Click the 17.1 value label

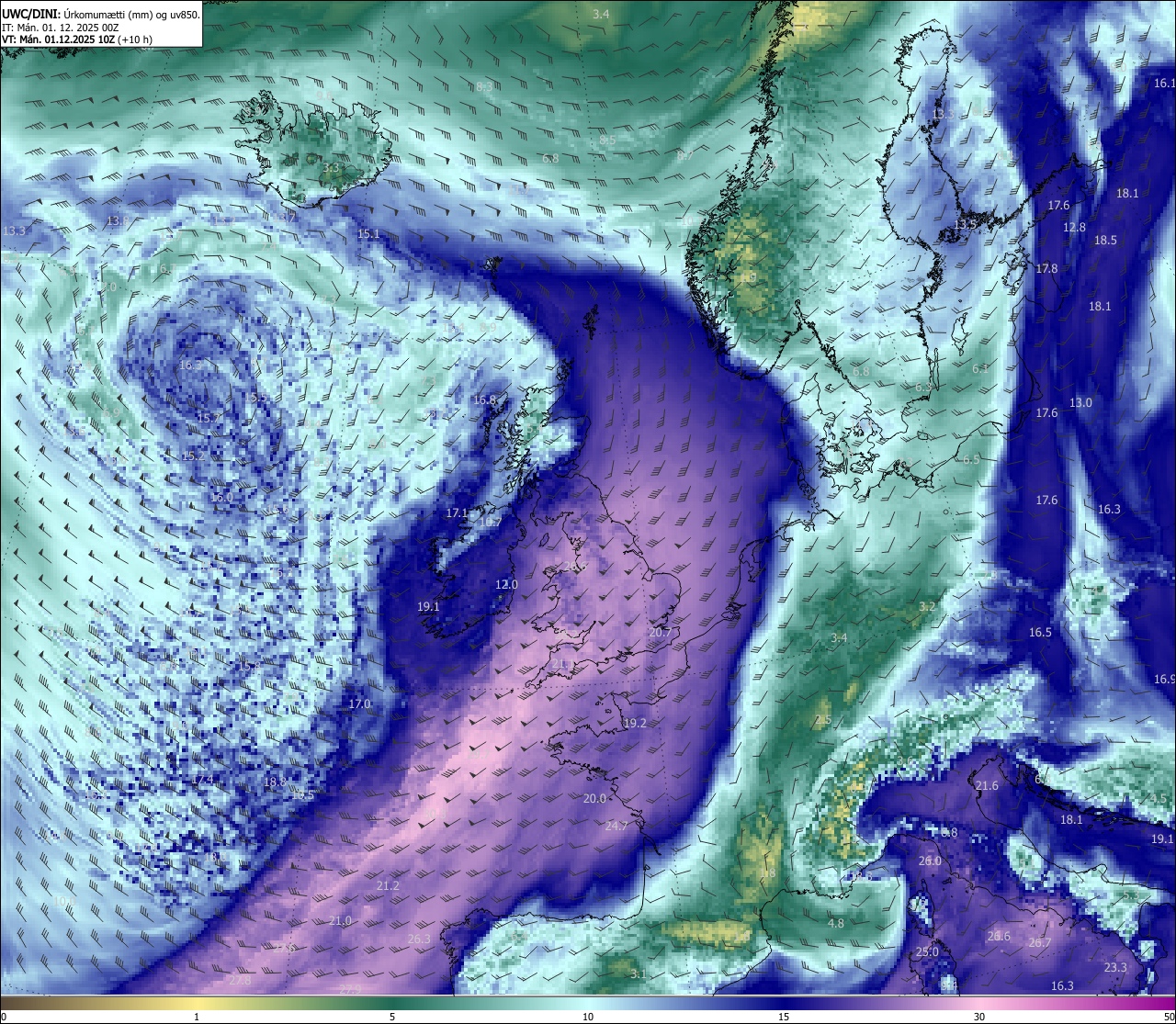[x=457, y=513]
